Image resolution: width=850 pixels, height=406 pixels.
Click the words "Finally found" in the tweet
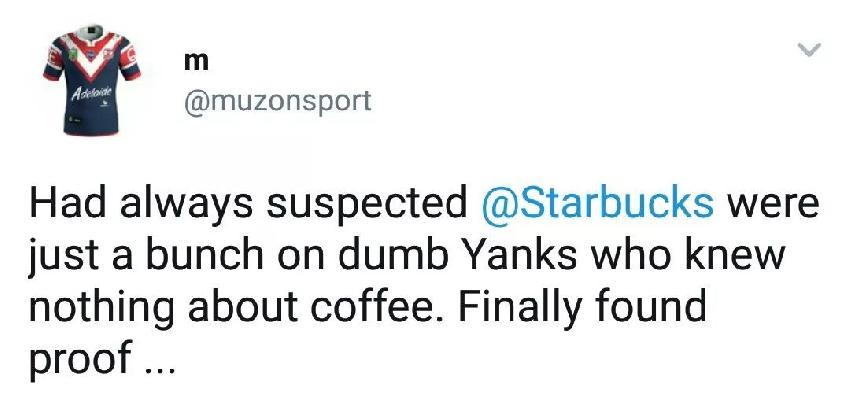coord(582,307)
